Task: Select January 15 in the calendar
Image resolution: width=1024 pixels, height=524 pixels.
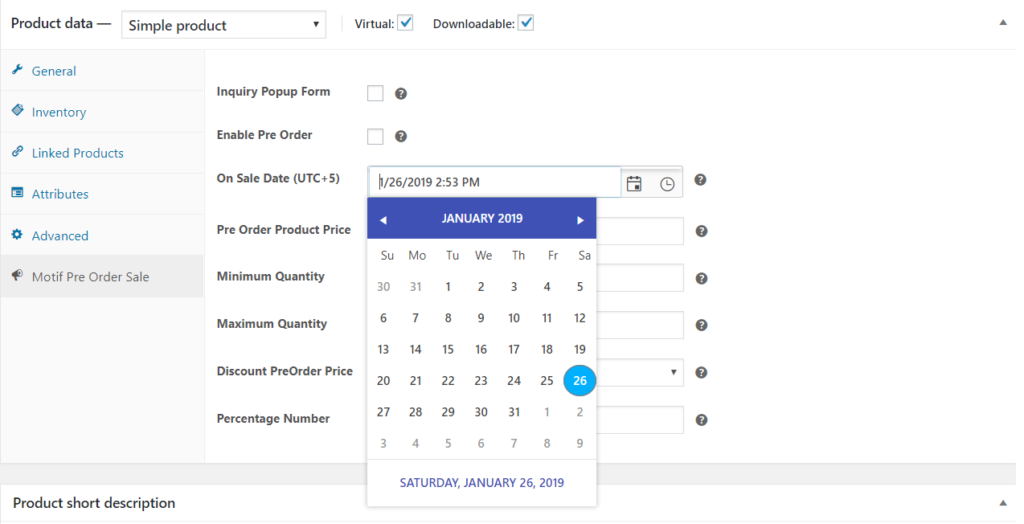Action: (x=448, y=349)
